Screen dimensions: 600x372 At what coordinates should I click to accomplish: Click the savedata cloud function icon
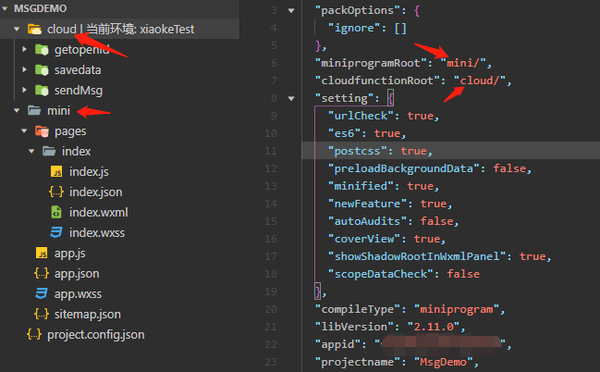[x=42, y=70]
